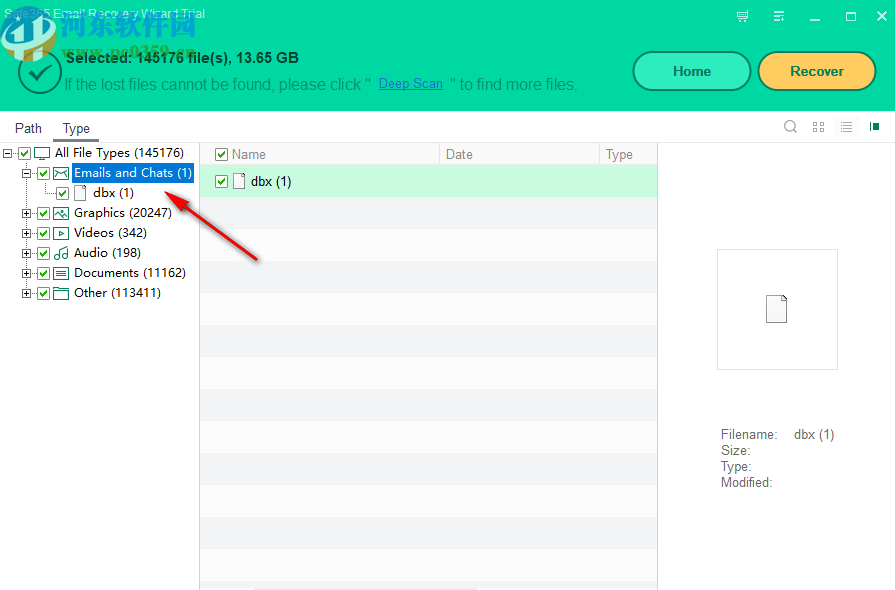Image resolution: width=895 pixels, height=590 pixels.
Task: Uncheck the Videos category checkbox
Action: coord(43,232)
